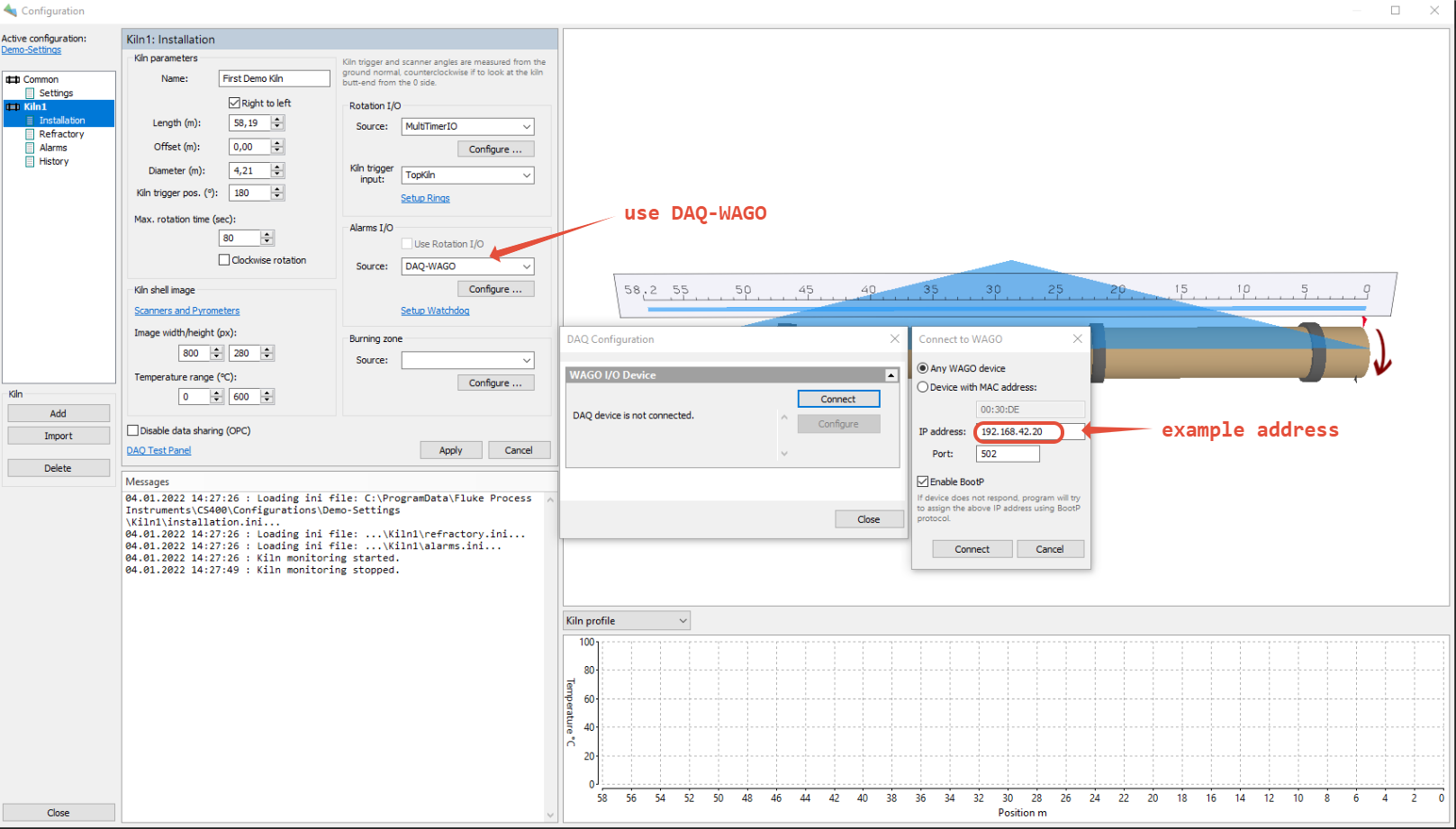Decrease maximum temperature 600 stepper

click(x=267, y=401)
